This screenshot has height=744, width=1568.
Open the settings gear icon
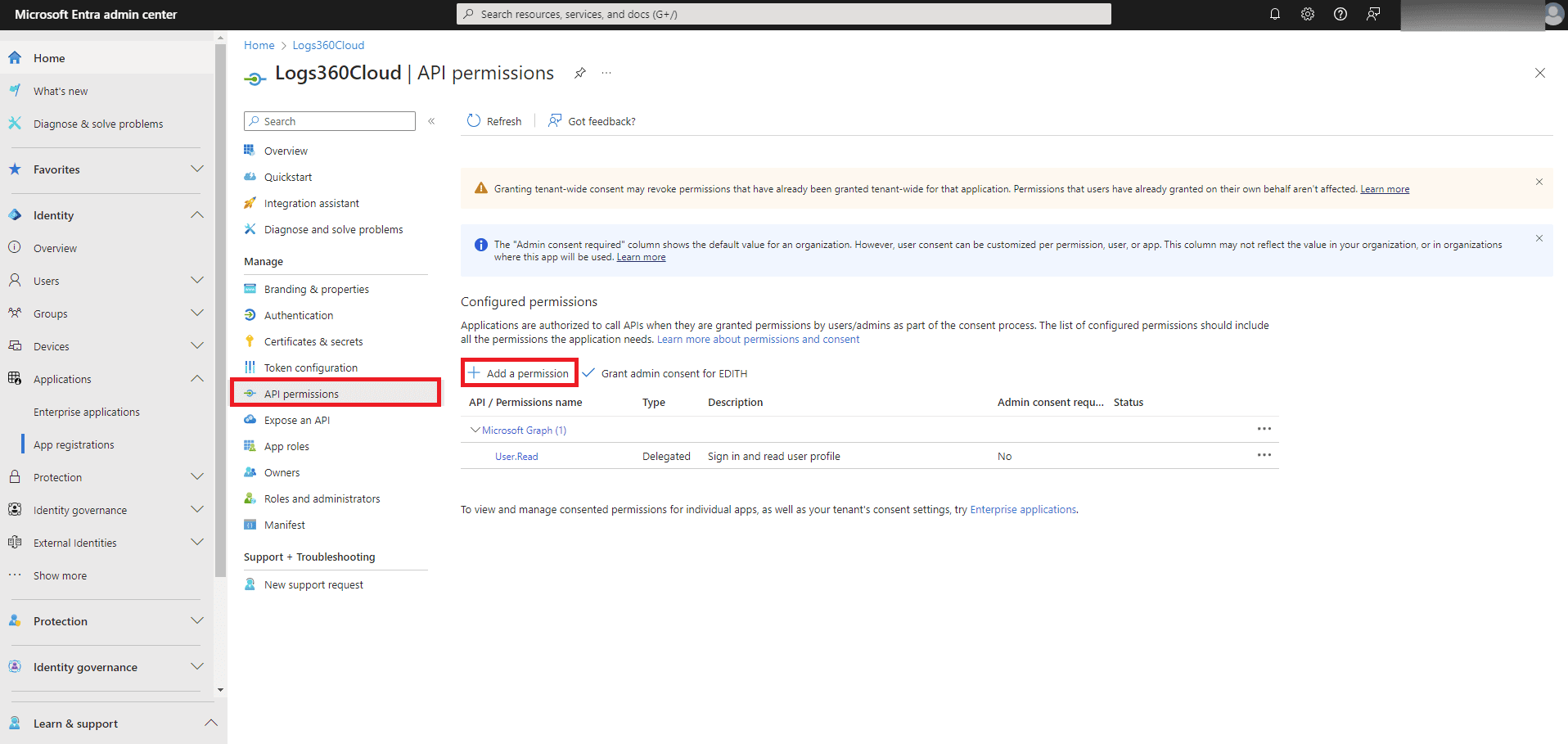(x=1307, y=14)
